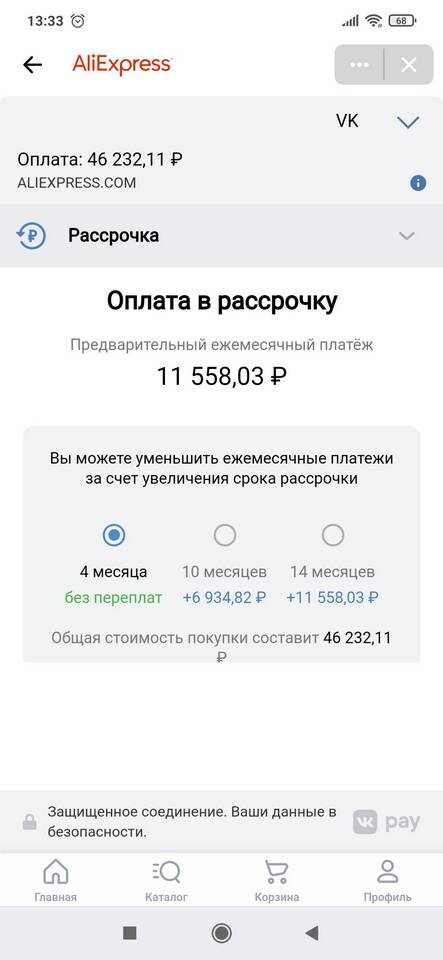443x960 pixels.
Task: Select the 10 месяцев installment option
Action: 225,536
